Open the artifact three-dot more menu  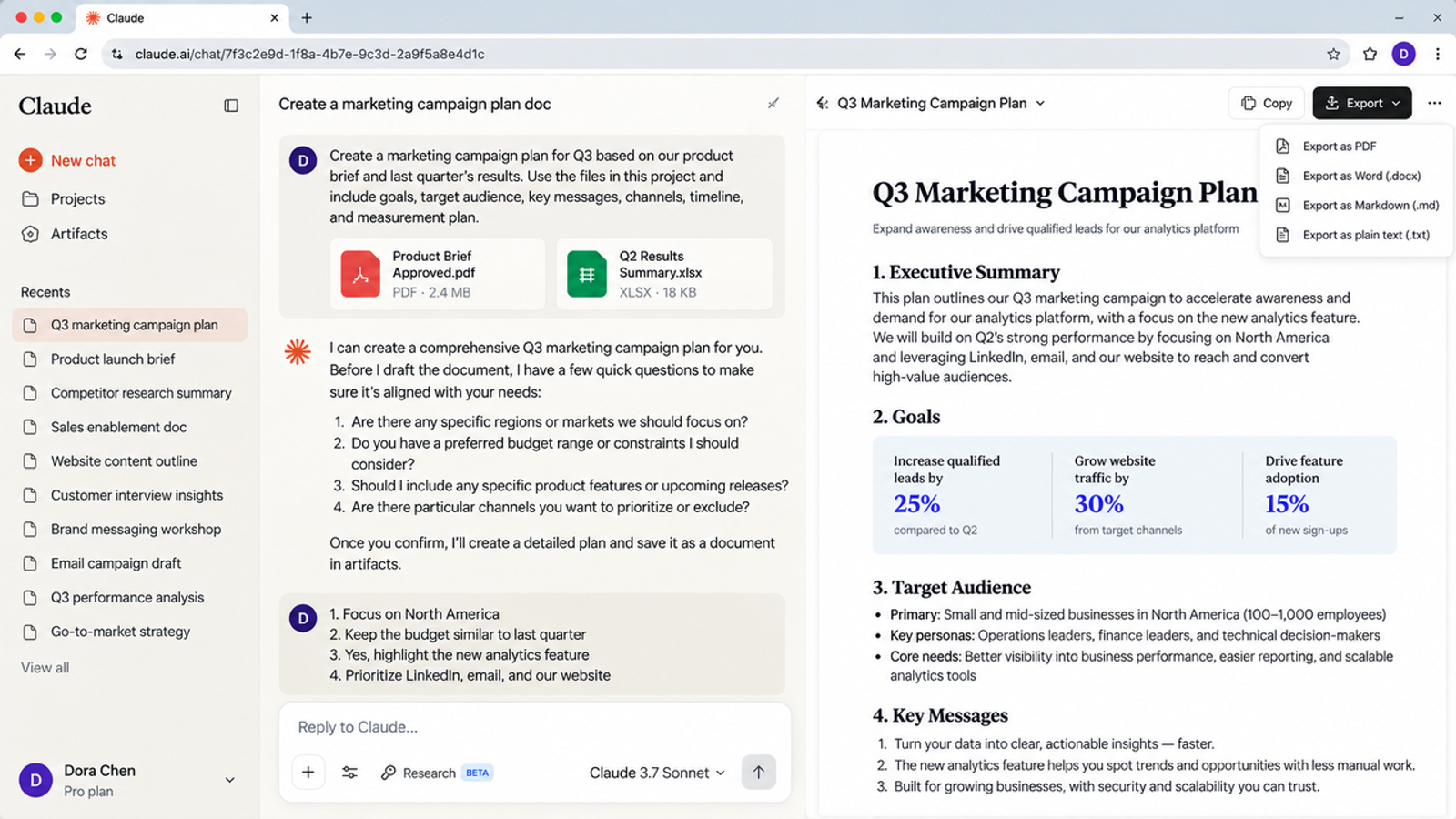[x=1434, y=103]
